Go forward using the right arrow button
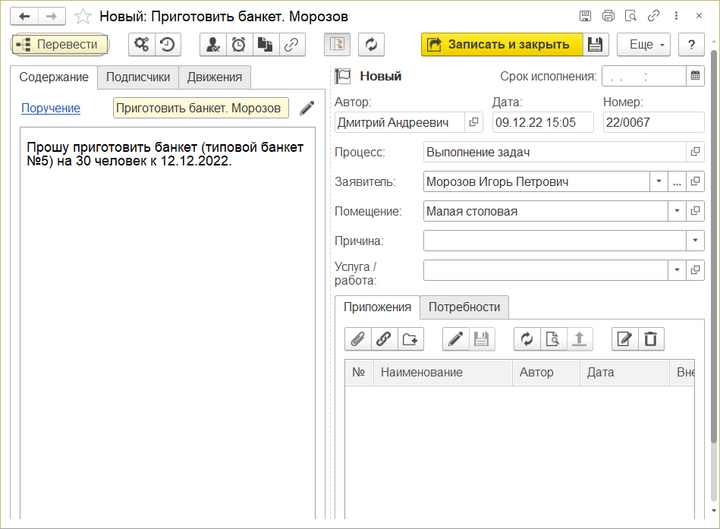Image resolution: width=720 pixels, height=529 pixels. [51, 17]
